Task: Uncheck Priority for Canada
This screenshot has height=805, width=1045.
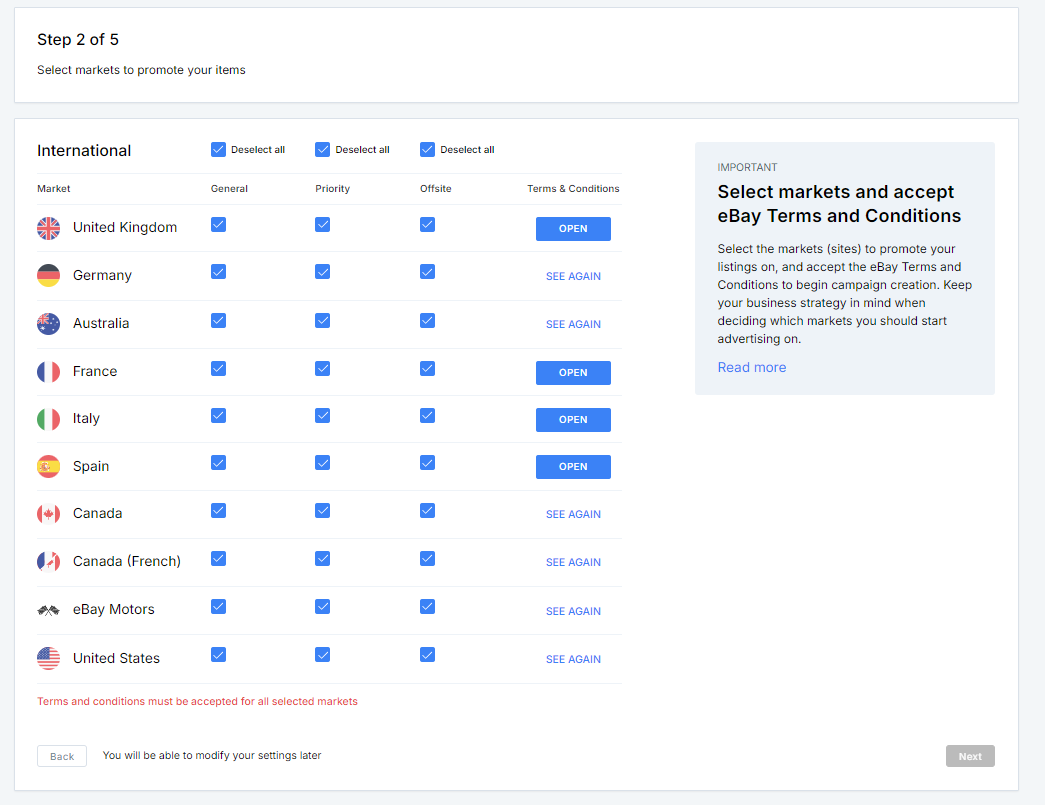Action: click(x=323, y=510)
